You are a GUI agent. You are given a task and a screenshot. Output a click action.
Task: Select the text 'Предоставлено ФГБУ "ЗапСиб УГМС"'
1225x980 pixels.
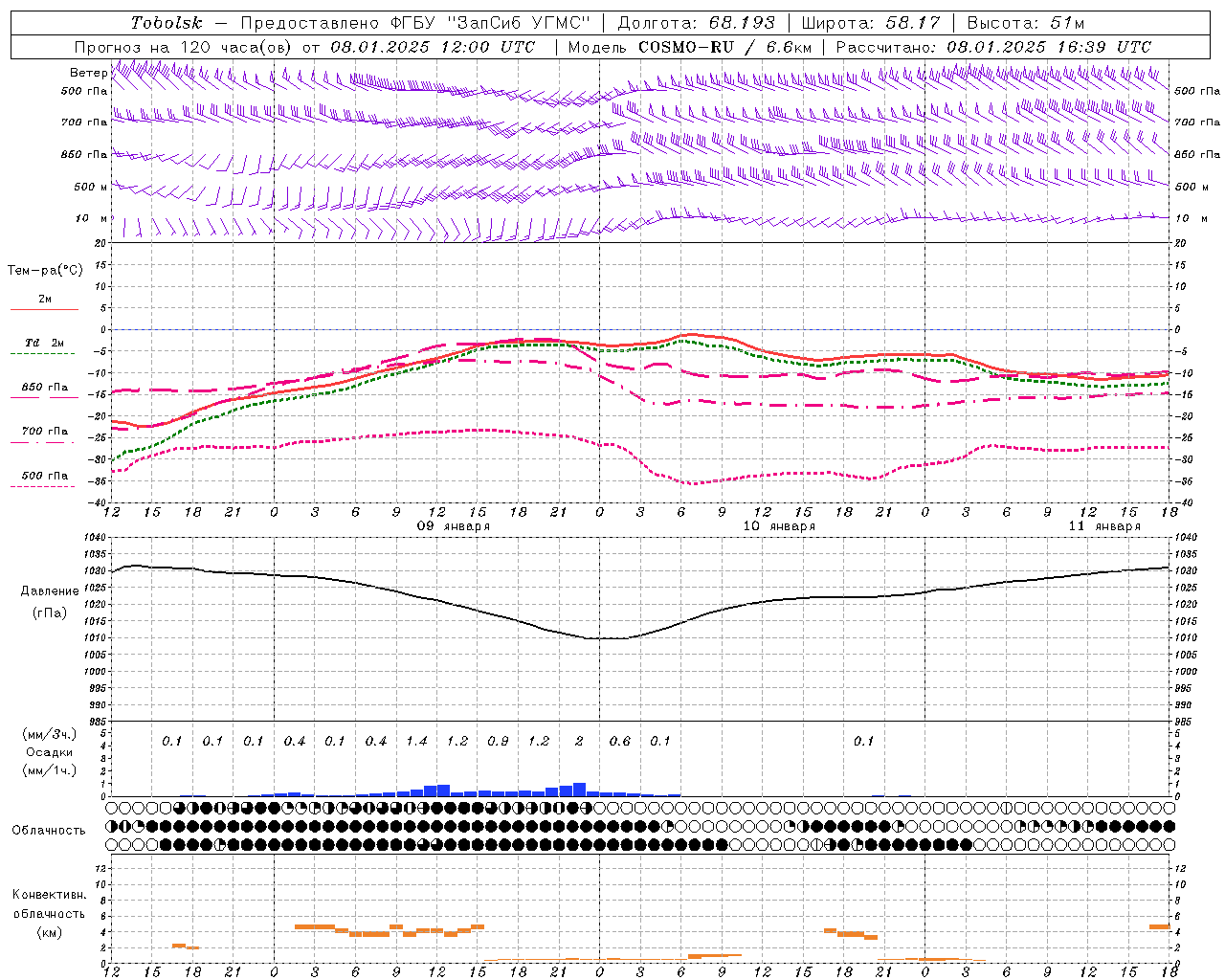click(x=415, y=23)
